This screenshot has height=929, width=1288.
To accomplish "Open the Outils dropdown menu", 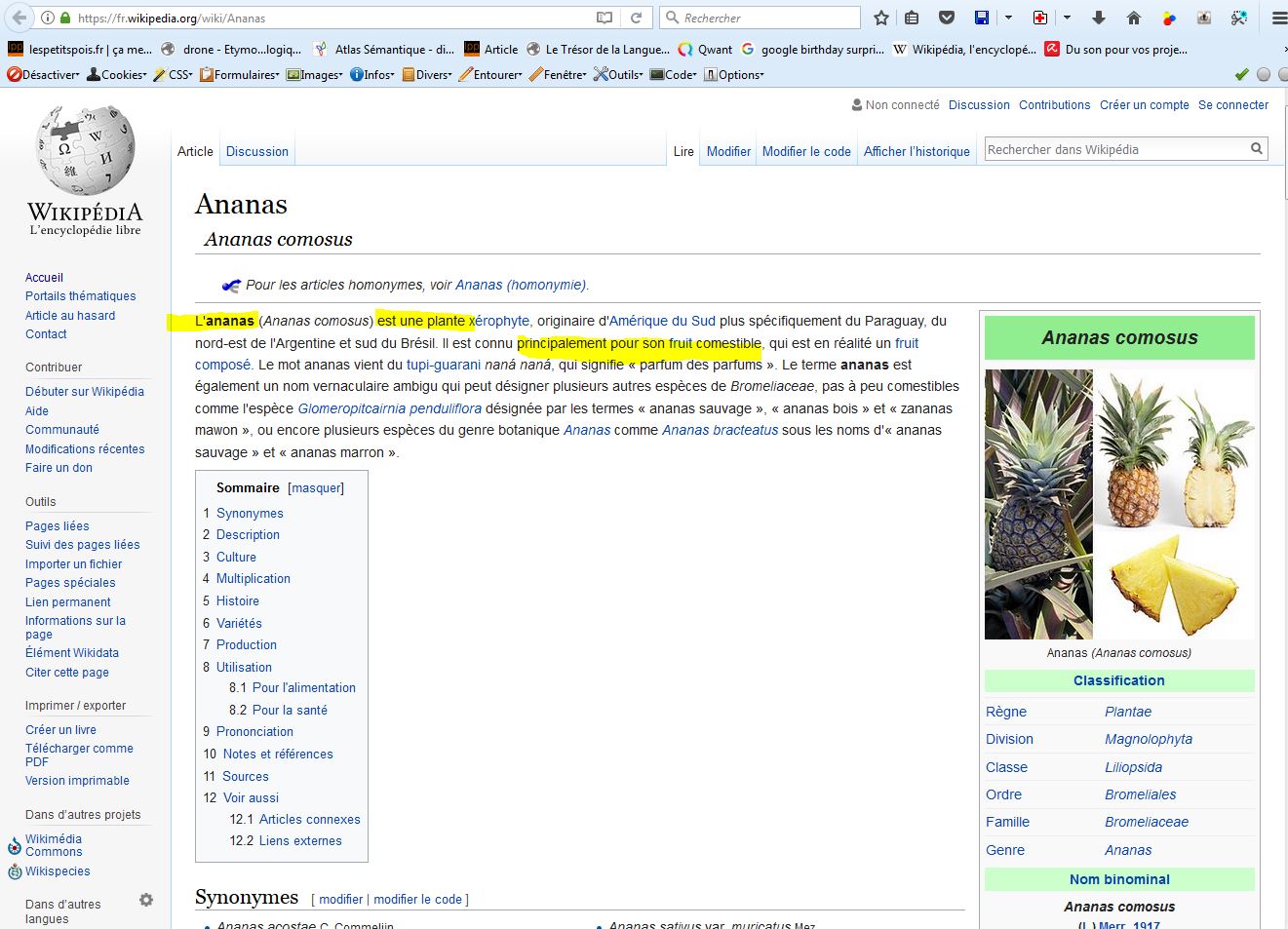I will click(619, 74).
